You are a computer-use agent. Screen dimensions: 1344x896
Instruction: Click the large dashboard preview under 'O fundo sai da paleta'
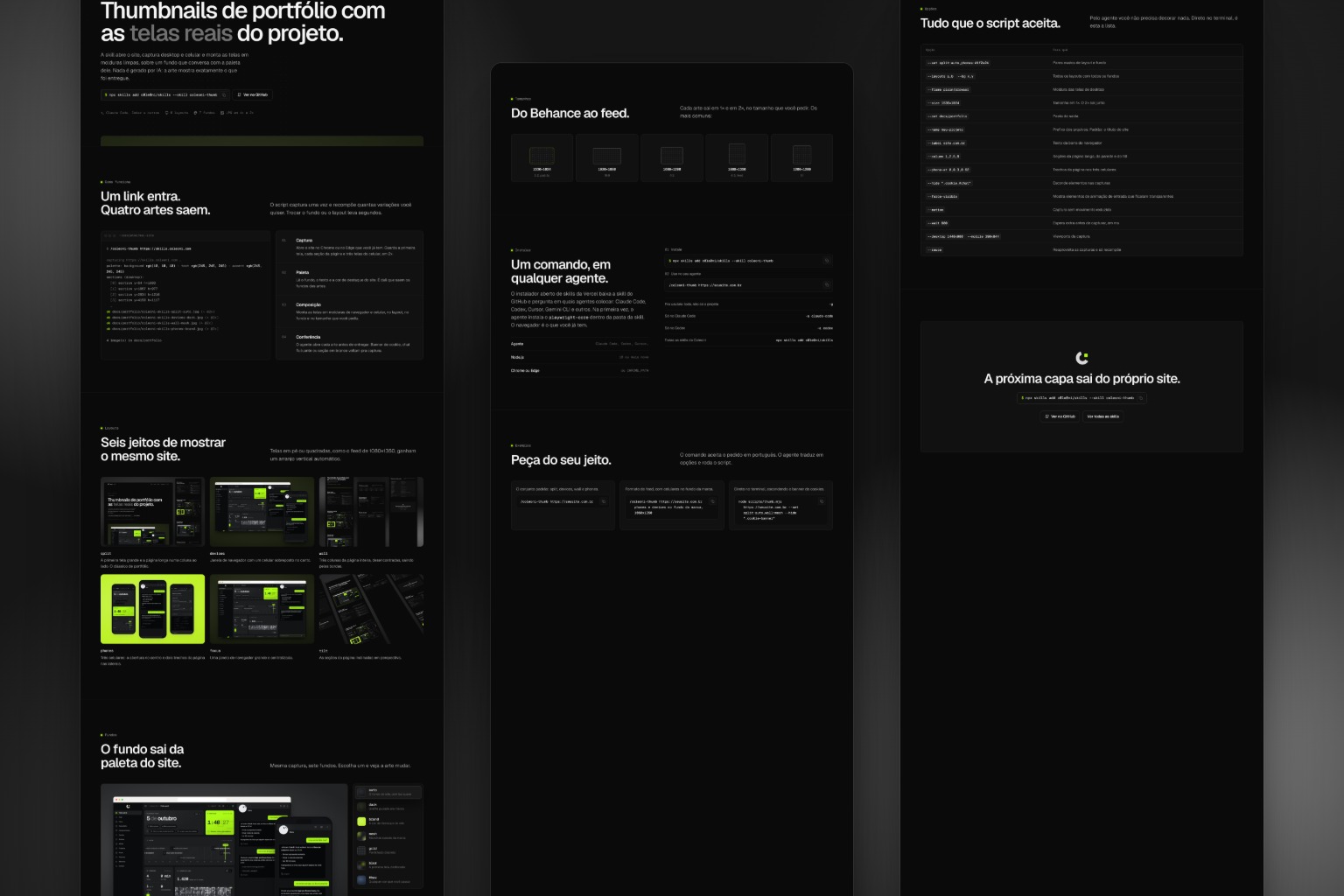pyautogui.click(x=224, y=840)
